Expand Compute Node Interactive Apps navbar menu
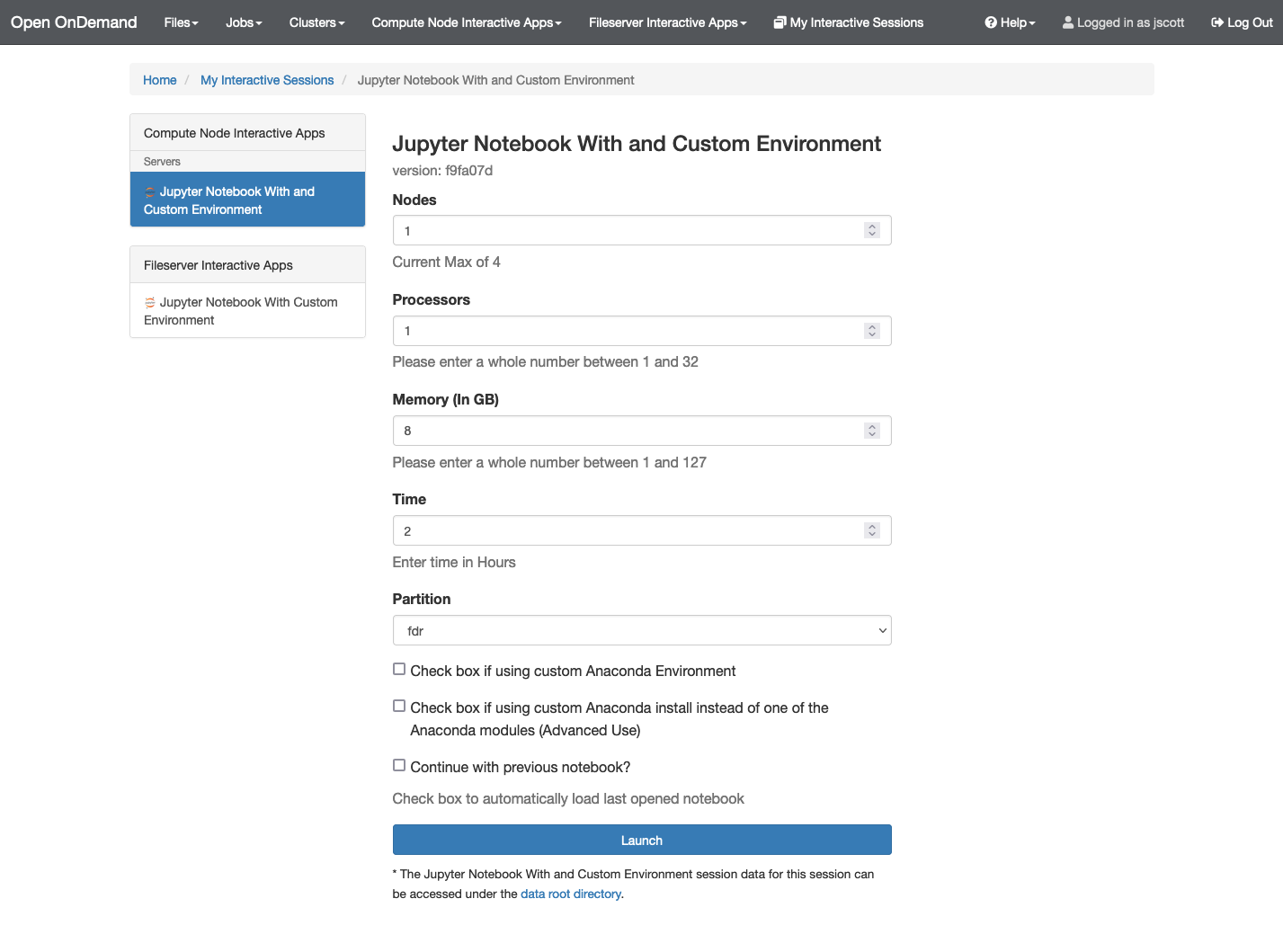Screen dimensions: 1283x952 (x=467, y=22)
